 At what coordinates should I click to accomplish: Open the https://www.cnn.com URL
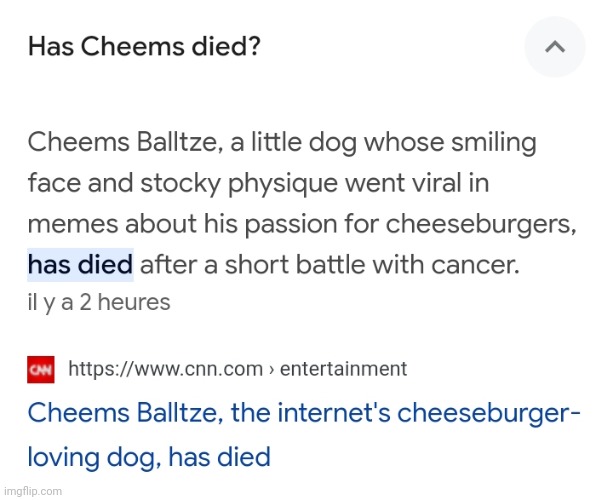pos(165,369)
